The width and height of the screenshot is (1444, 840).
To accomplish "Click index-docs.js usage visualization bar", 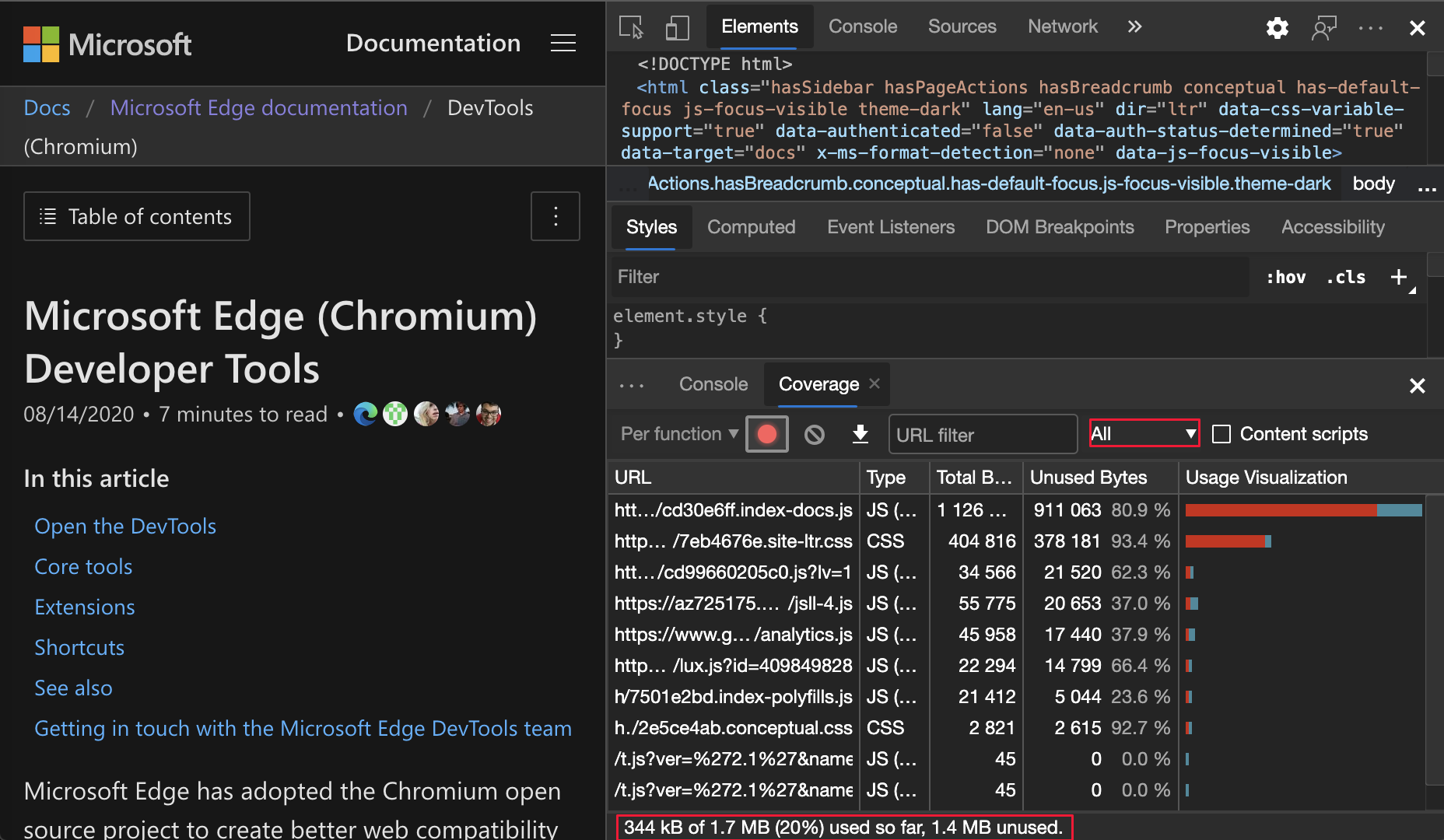I will click(x=1304, y=510).
